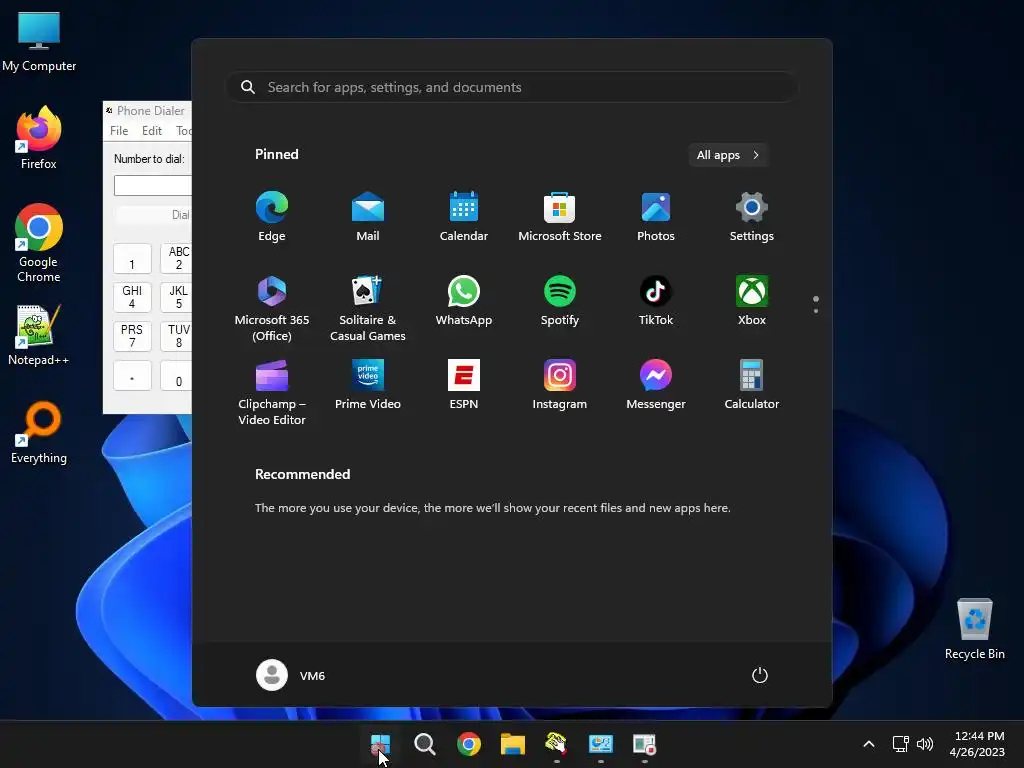This screenshot has width=1024, height=768.
Task: Open Microsoft Store
Action: pos(560,217)
